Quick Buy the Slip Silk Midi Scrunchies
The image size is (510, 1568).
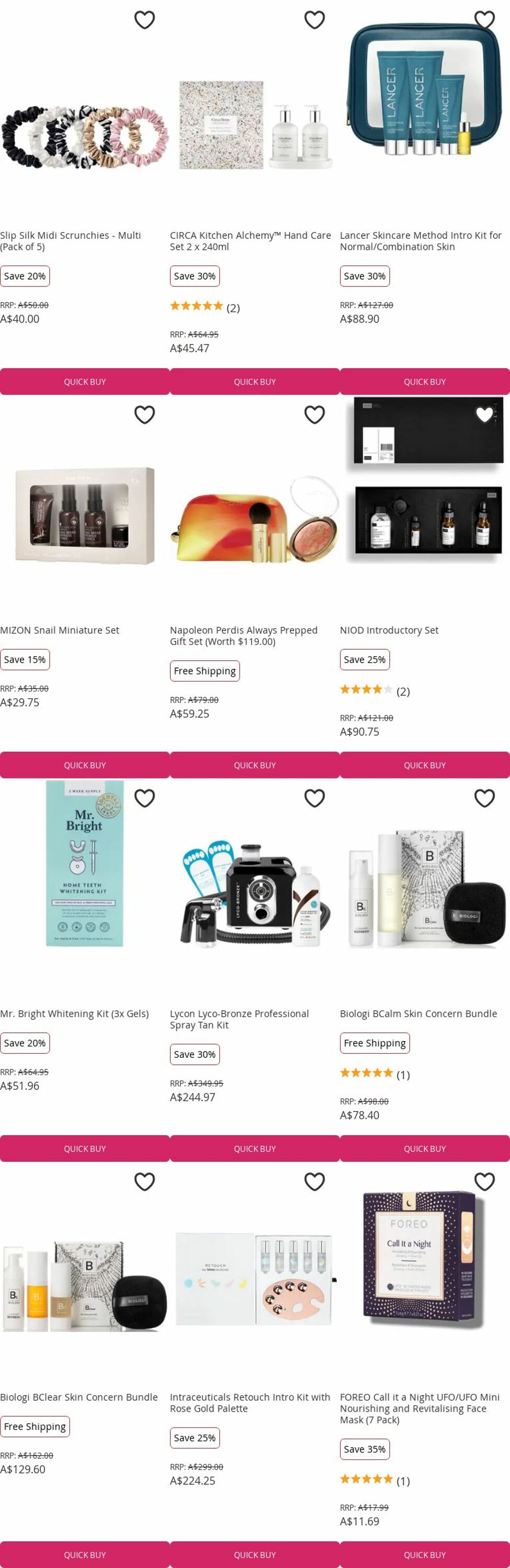tap(85, 382)
